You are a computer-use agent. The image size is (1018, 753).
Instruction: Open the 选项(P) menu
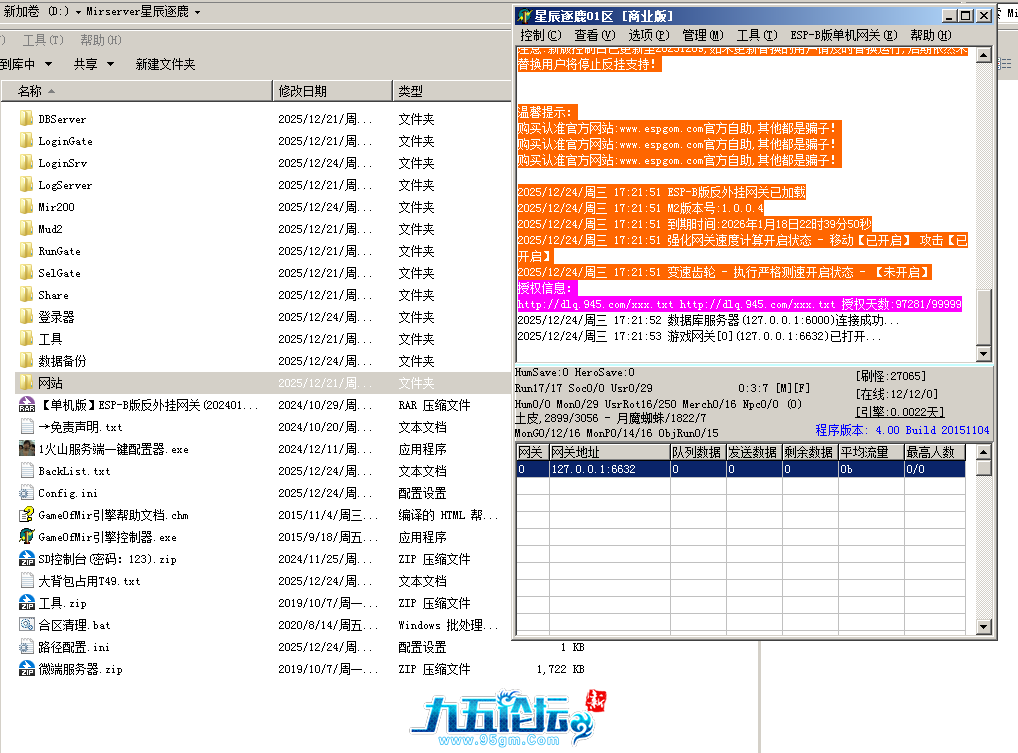[648, 35]
